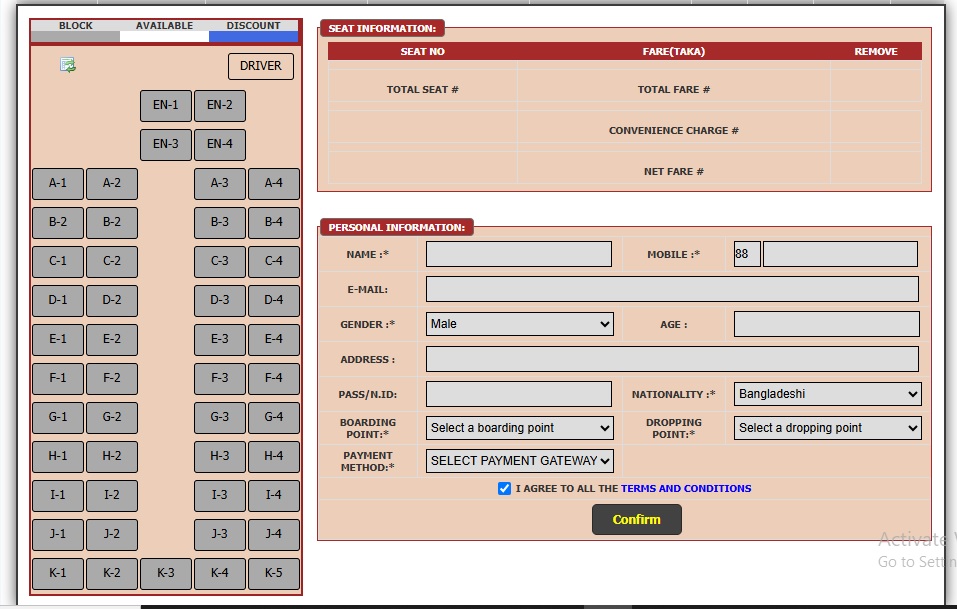This screenshot has width=957, height=609.
Task: Select seat B-3
Action: [220, 223]
